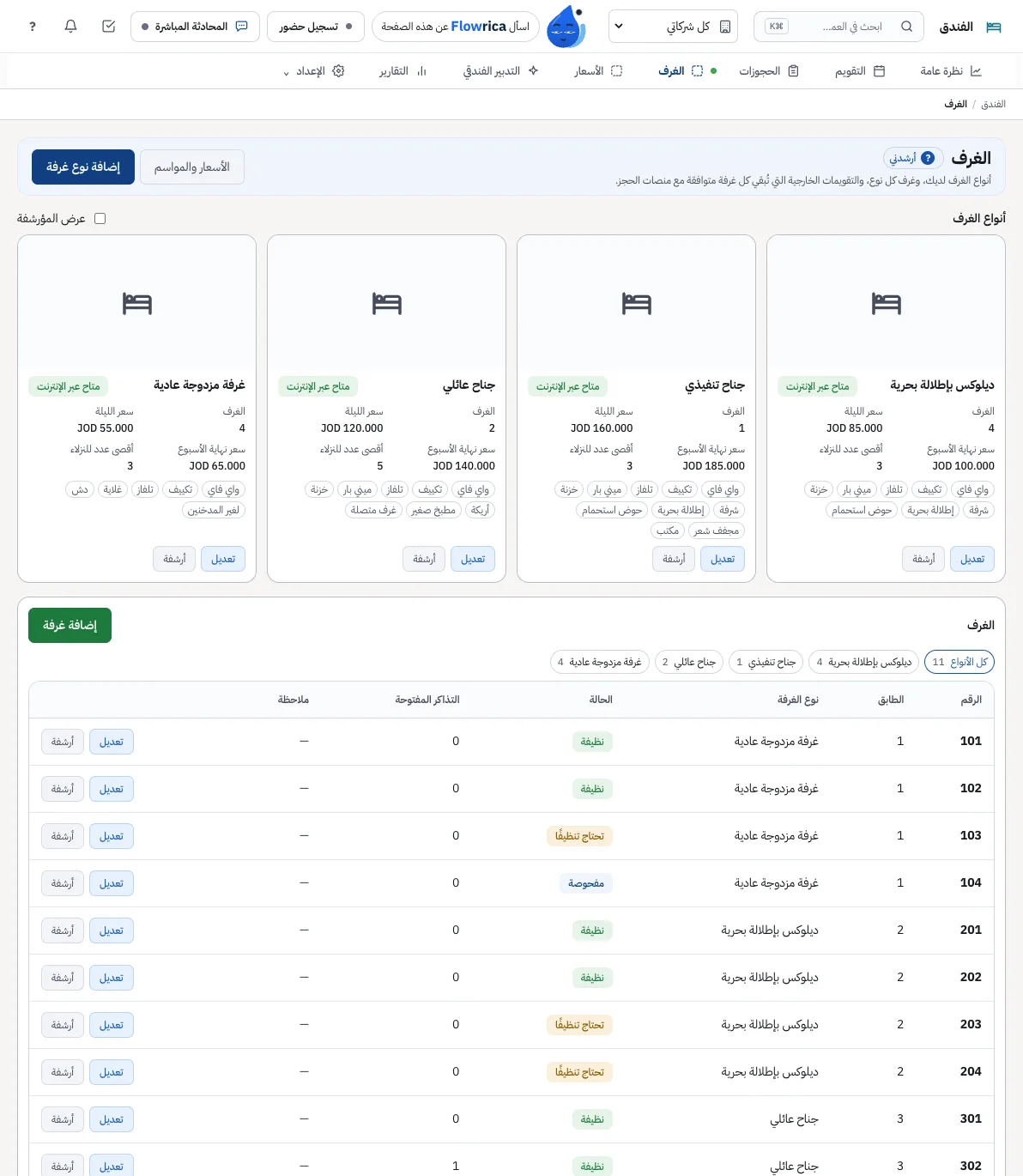Archive room 301

pyautogui.click(x=63, y=1119)
